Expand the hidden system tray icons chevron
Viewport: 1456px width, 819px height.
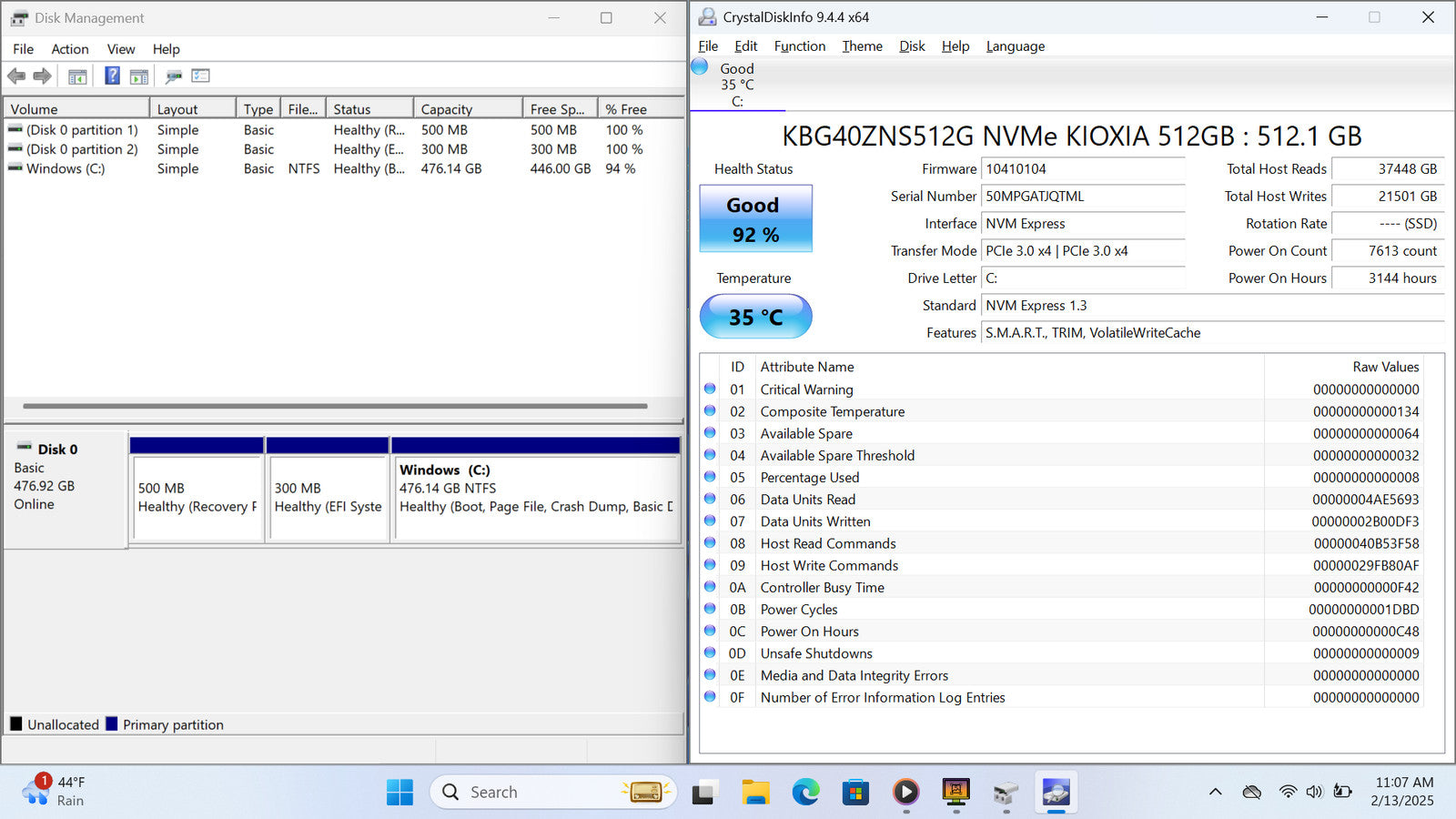tap(1215, 792)
